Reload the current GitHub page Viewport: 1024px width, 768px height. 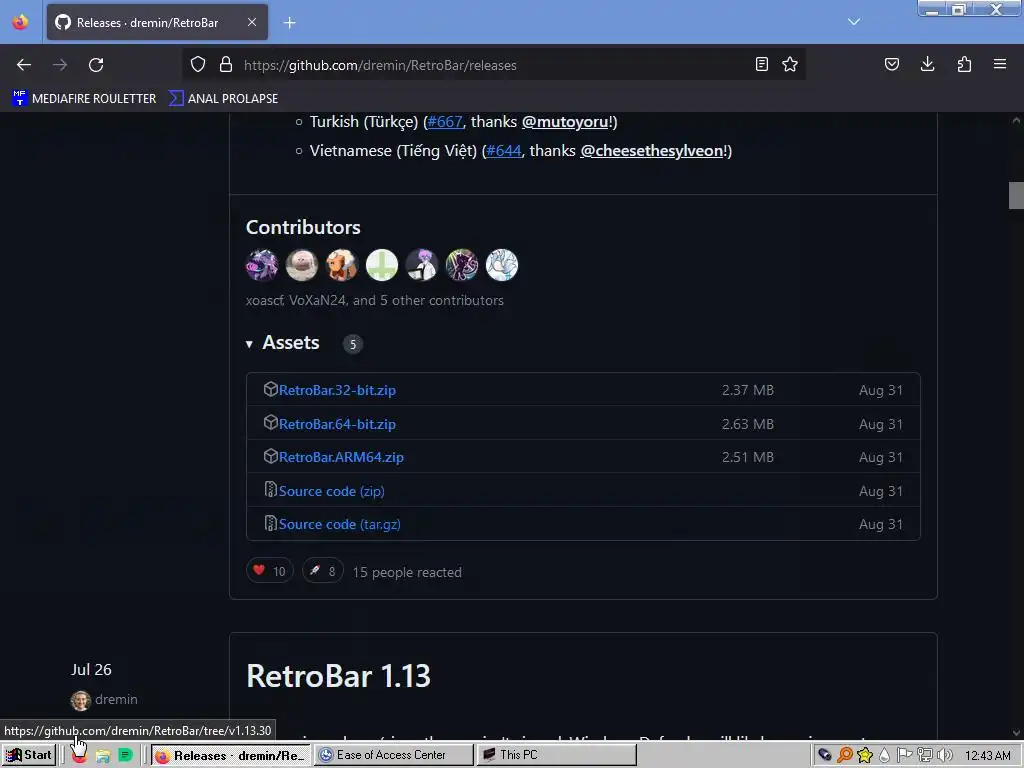[96, 65]
